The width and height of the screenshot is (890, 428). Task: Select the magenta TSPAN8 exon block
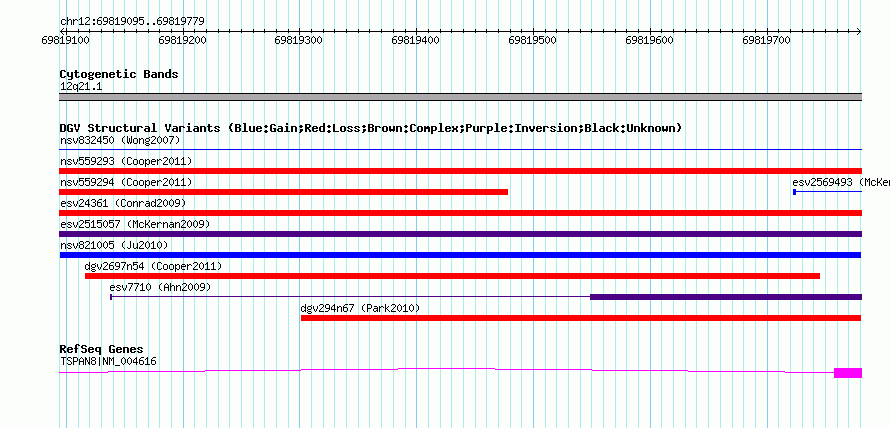coord(848,373)
